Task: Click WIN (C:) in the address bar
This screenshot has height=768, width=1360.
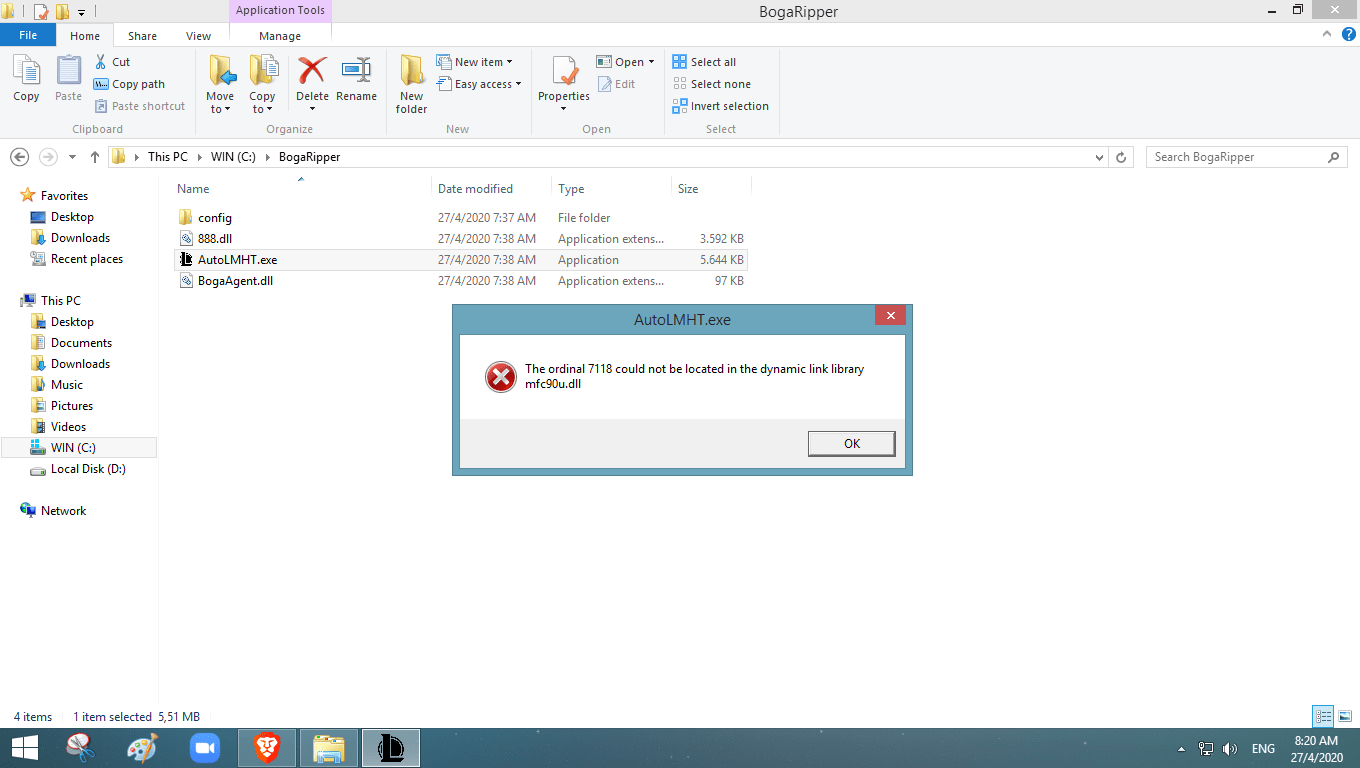Action: [233, 157]
